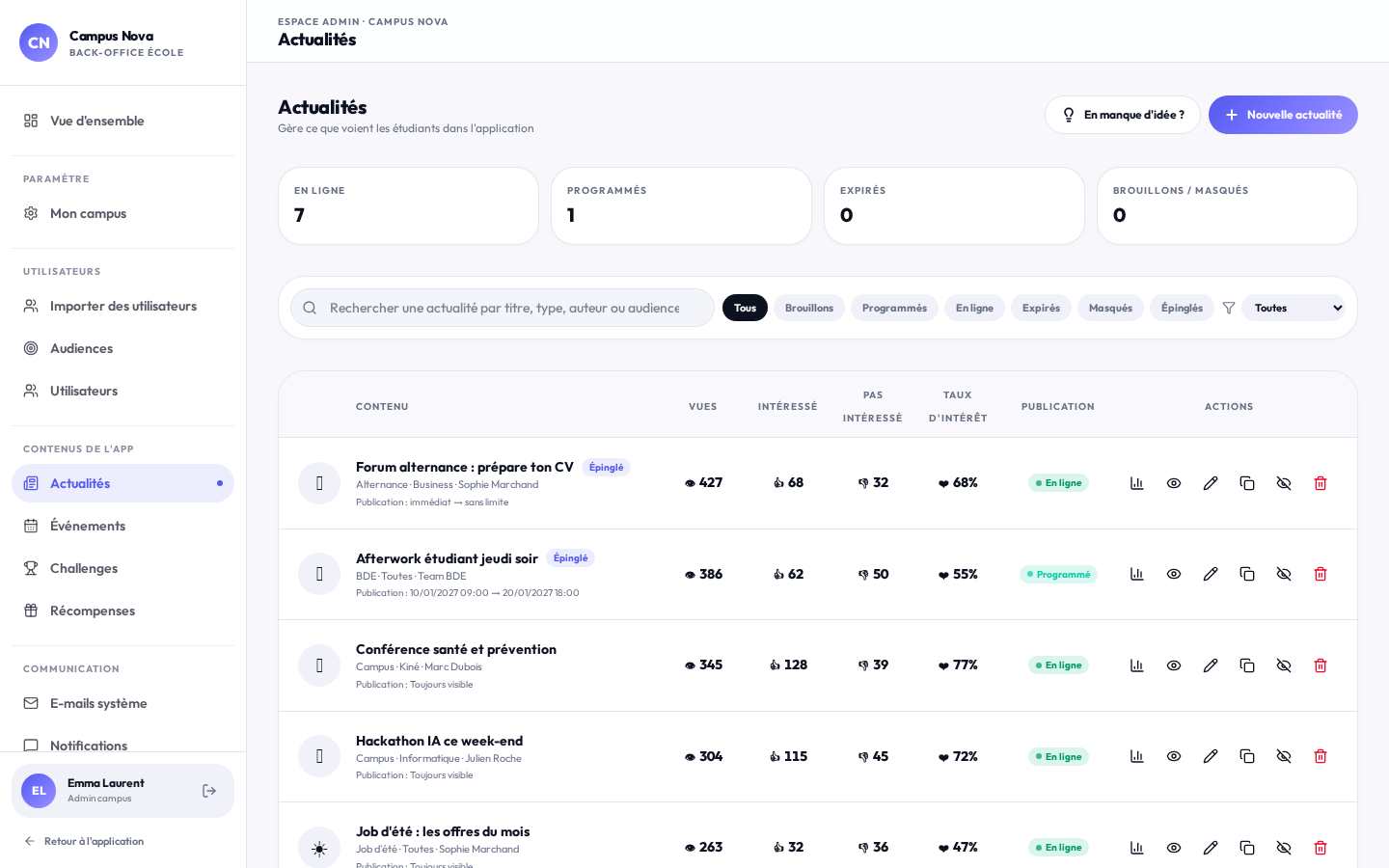
Task: Select the Tous filter chip
Action: point(745,308)
